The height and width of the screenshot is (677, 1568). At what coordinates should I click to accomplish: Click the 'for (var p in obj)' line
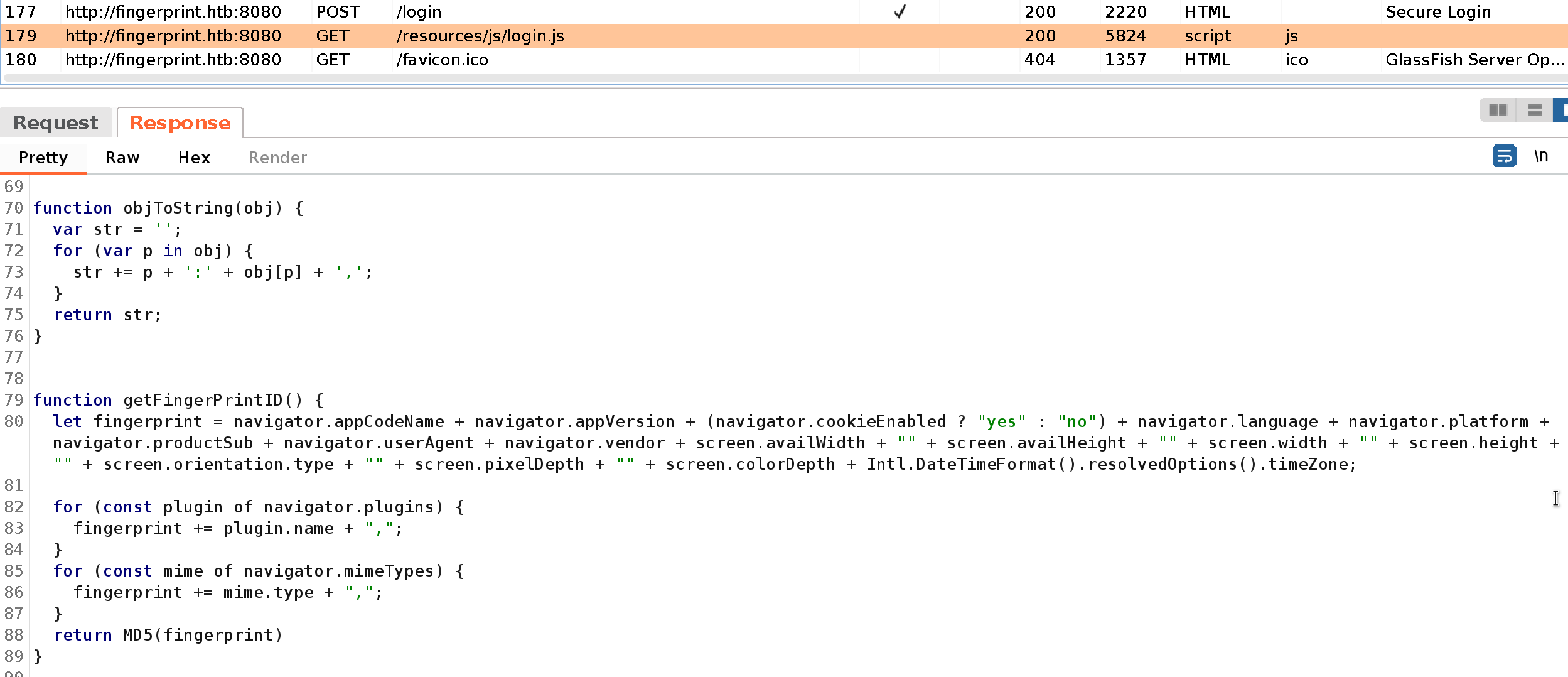153,251
